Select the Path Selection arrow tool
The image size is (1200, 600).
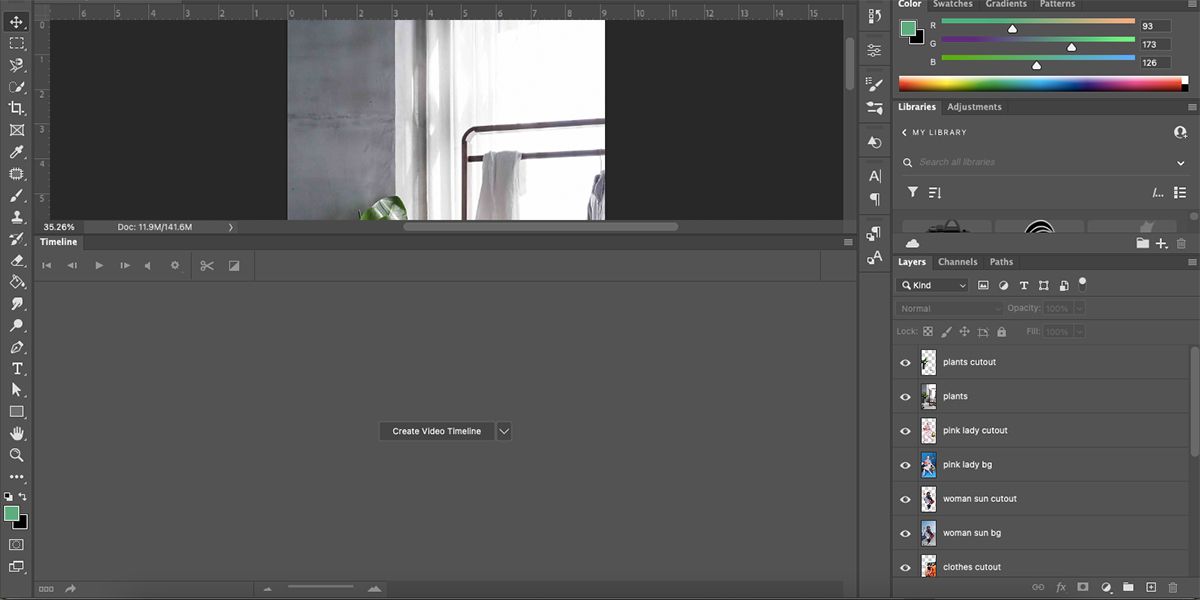coord(17,390)
